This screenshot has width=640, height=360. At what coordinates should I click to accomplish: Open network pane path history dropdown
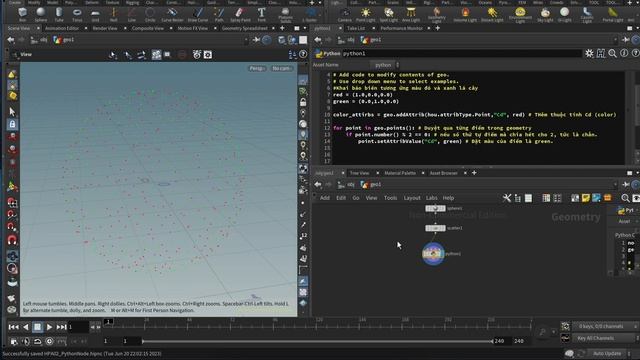(x=615, y=184)
